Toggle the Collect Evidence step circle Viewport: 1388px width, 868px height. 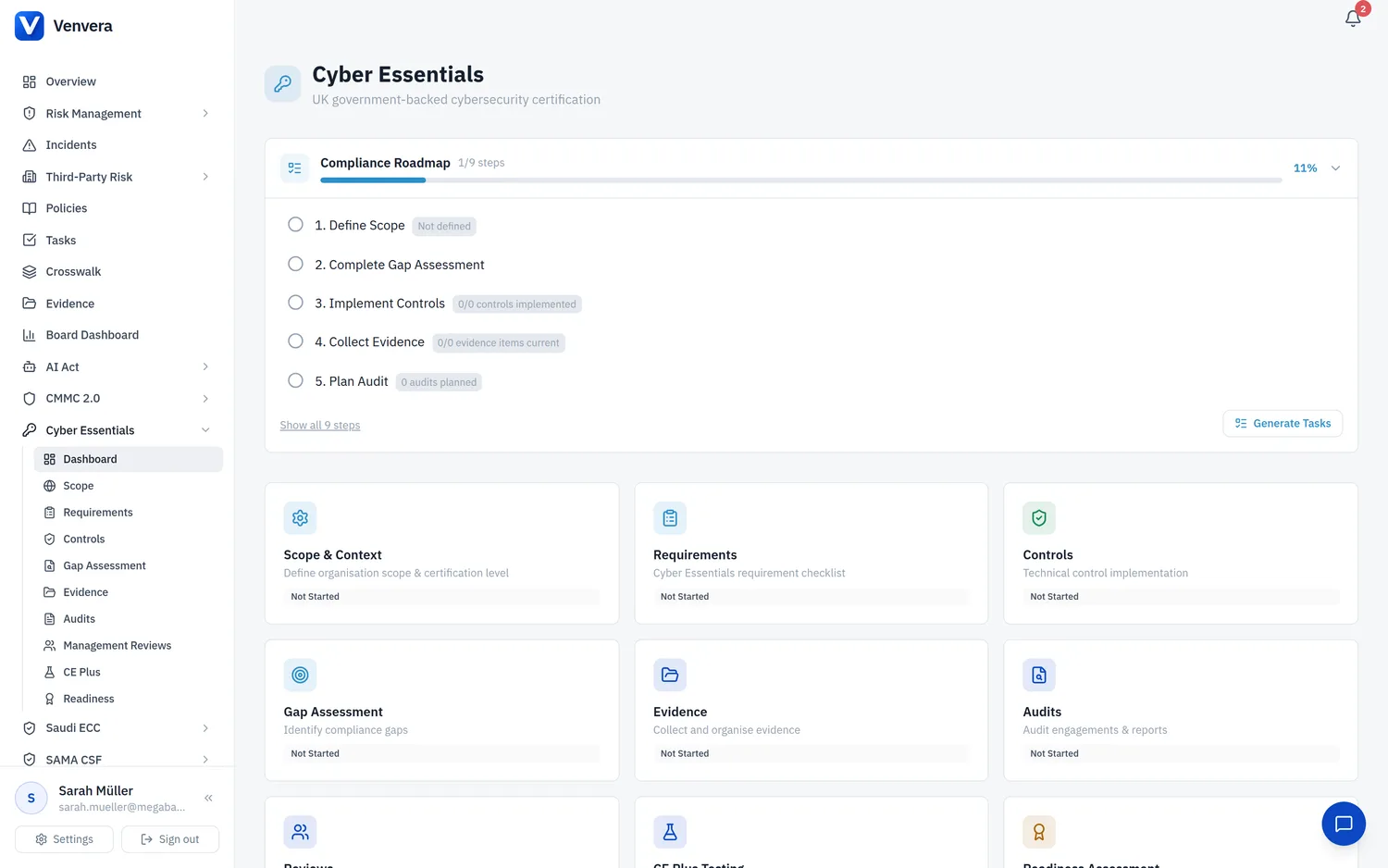[x=295, y=341]
